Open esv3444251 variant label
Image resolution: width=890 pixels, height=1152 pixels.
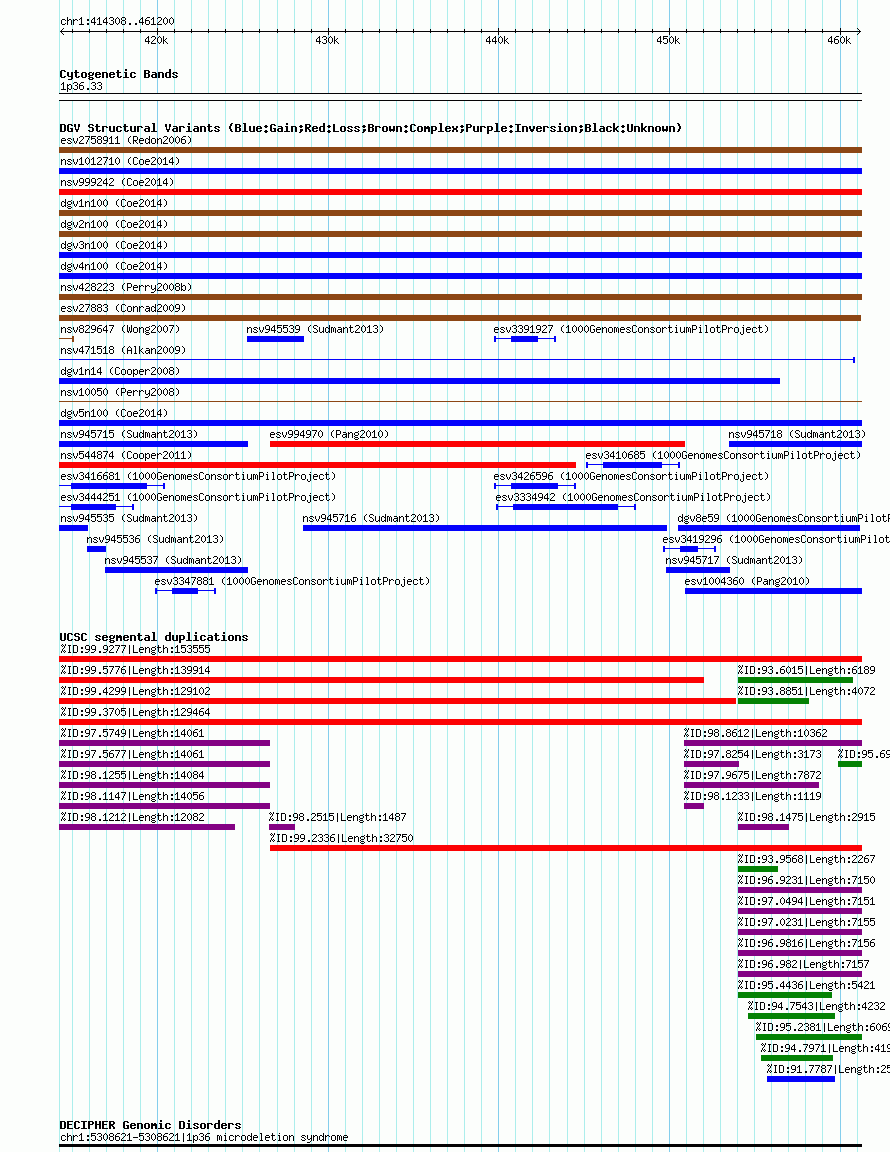pos(198,497)
